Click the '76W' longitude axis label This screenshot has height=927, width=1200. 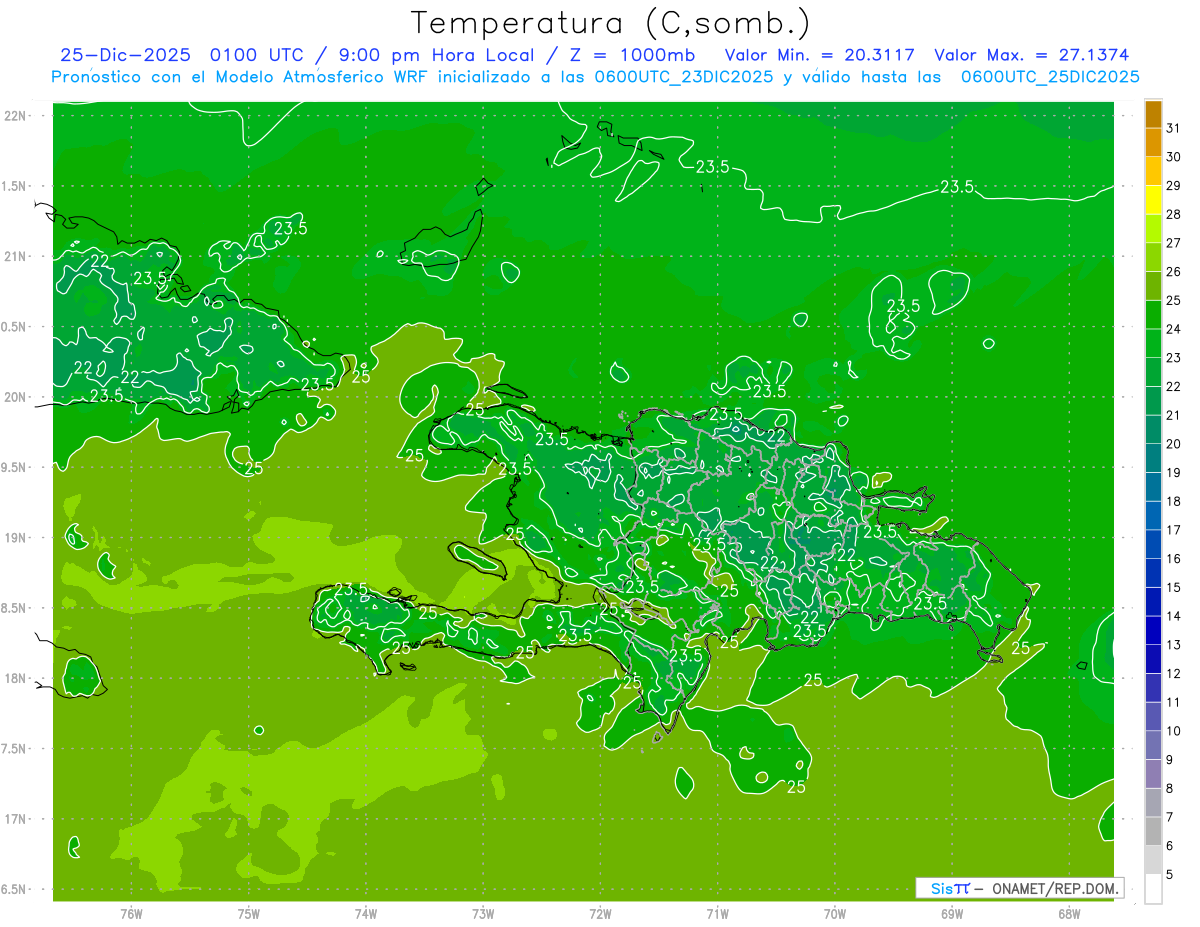click(131, 913)
